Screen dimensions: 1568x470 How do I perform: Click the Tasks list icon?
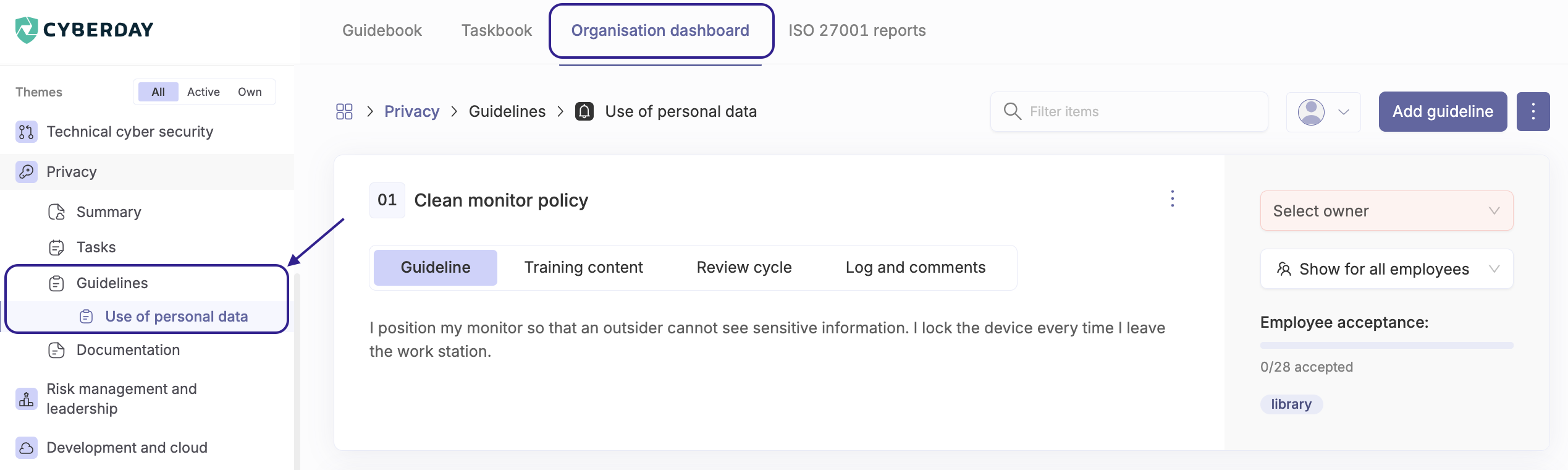56,247
